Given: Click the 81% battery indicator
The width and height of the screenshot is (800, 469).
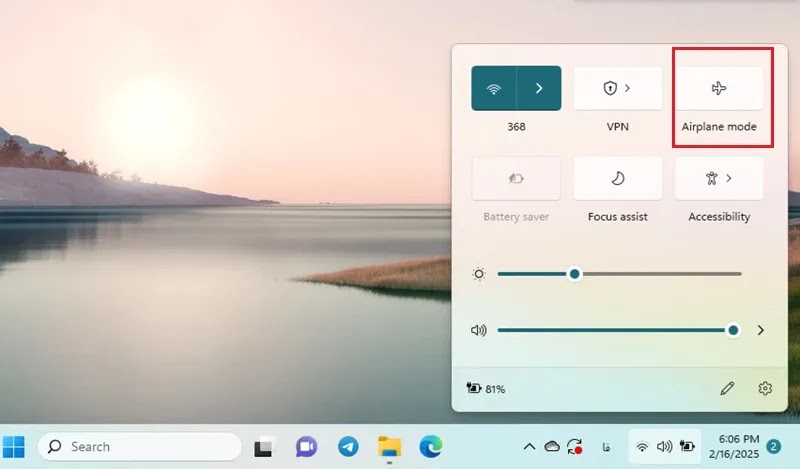Looking at the screenshot, I should click(486, 389).
